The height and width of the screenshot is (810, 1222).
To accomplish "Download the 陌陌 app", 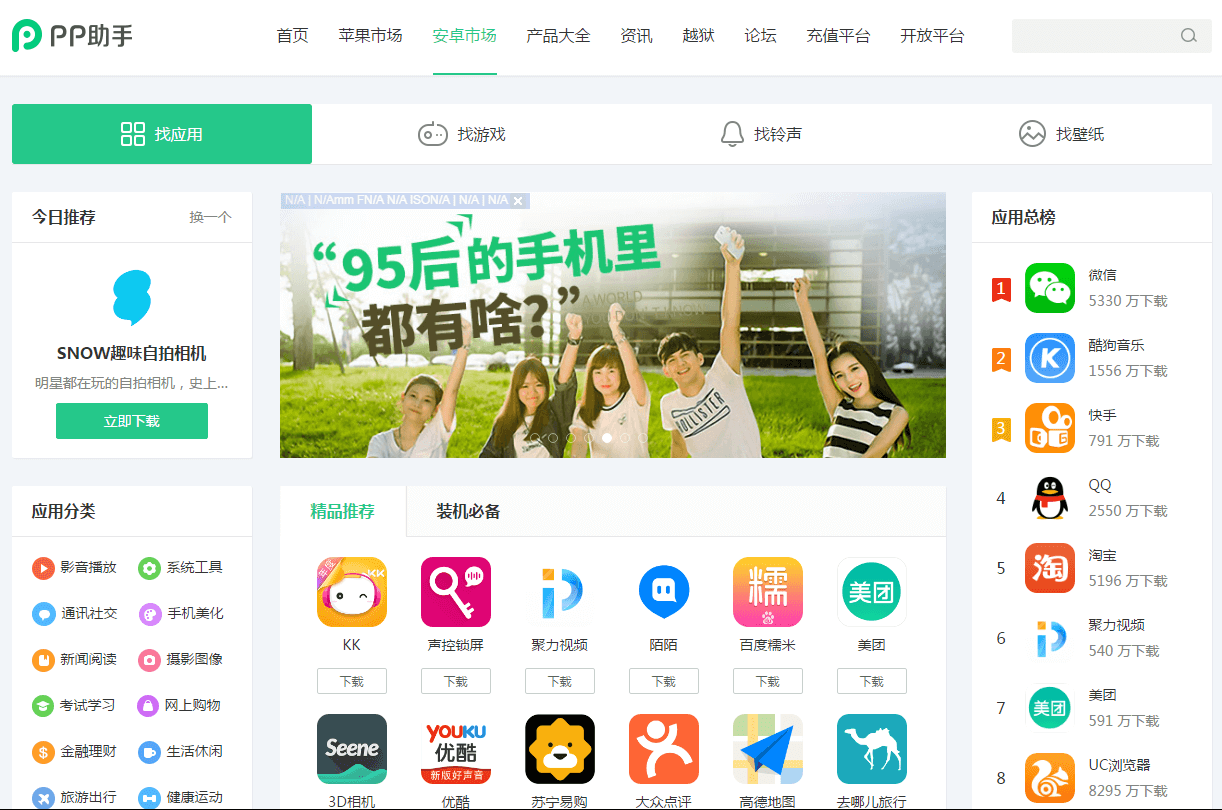I will 664,681.
